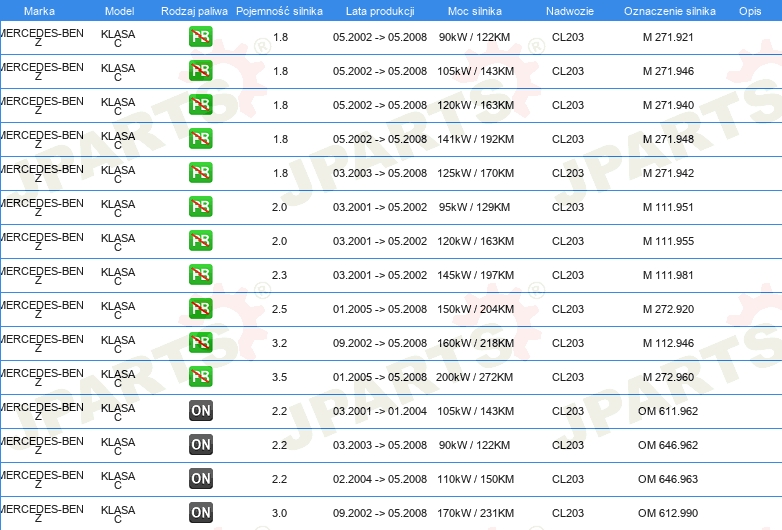This screenshot has height=530, width=782.
Task: Click the Nadwozie column header
Action: [570, 11]
